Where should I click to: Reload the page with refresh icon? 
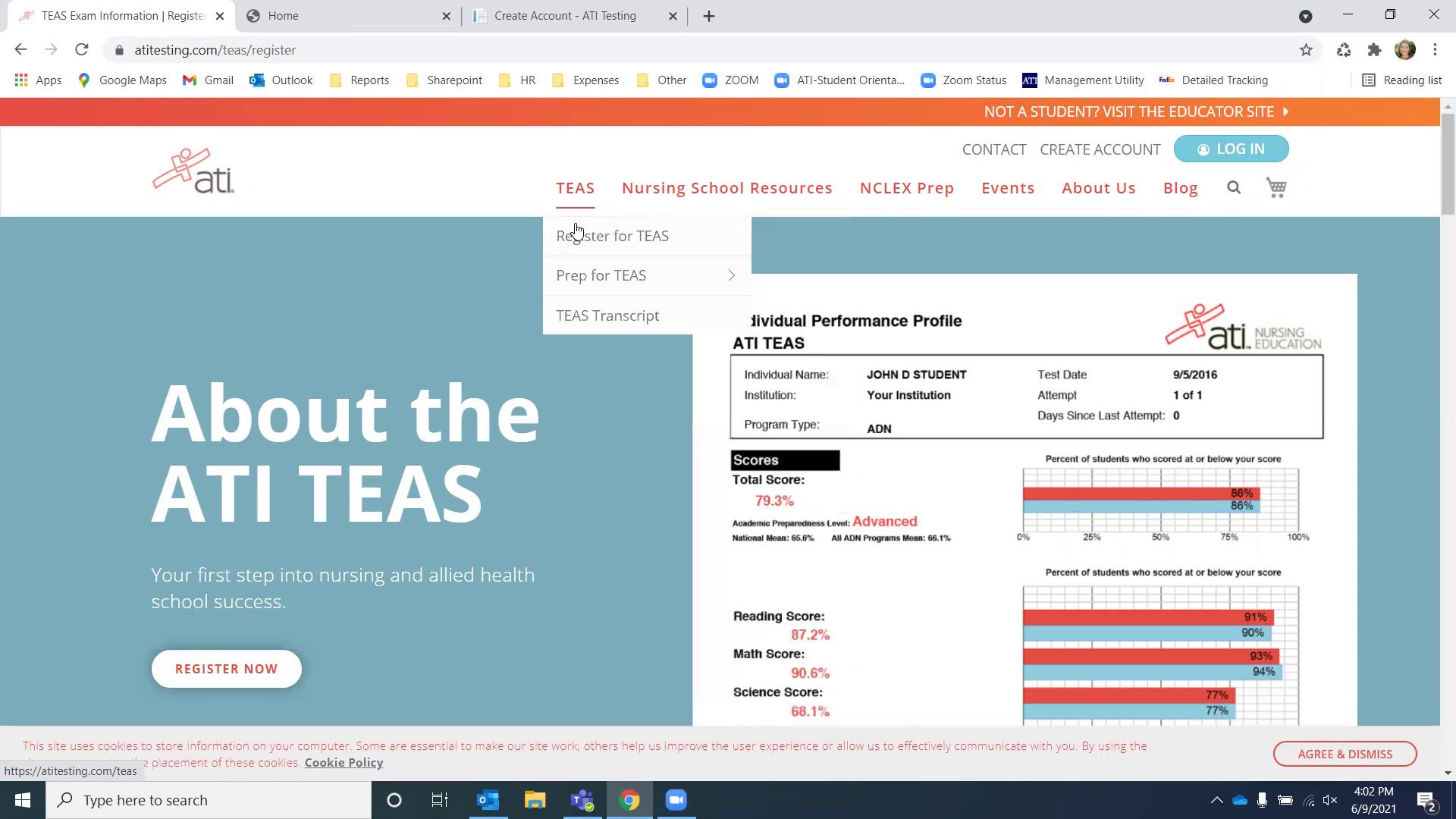pos(82,50)
